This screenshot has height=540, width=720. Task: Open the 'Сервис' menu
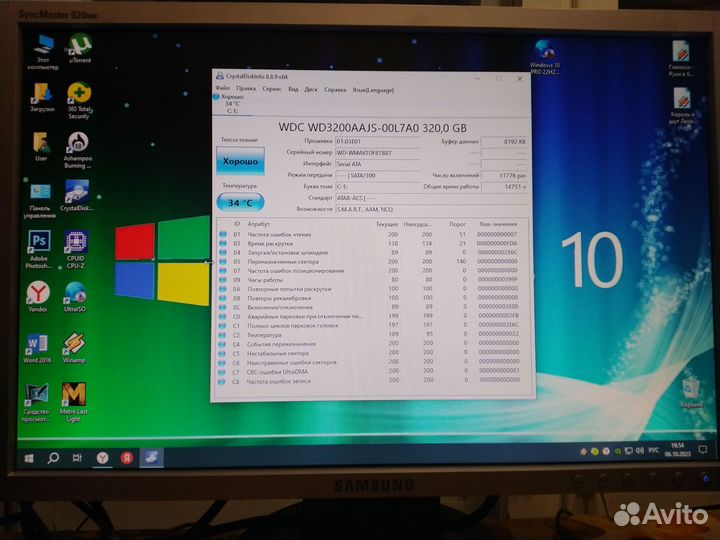click(272, 89)
